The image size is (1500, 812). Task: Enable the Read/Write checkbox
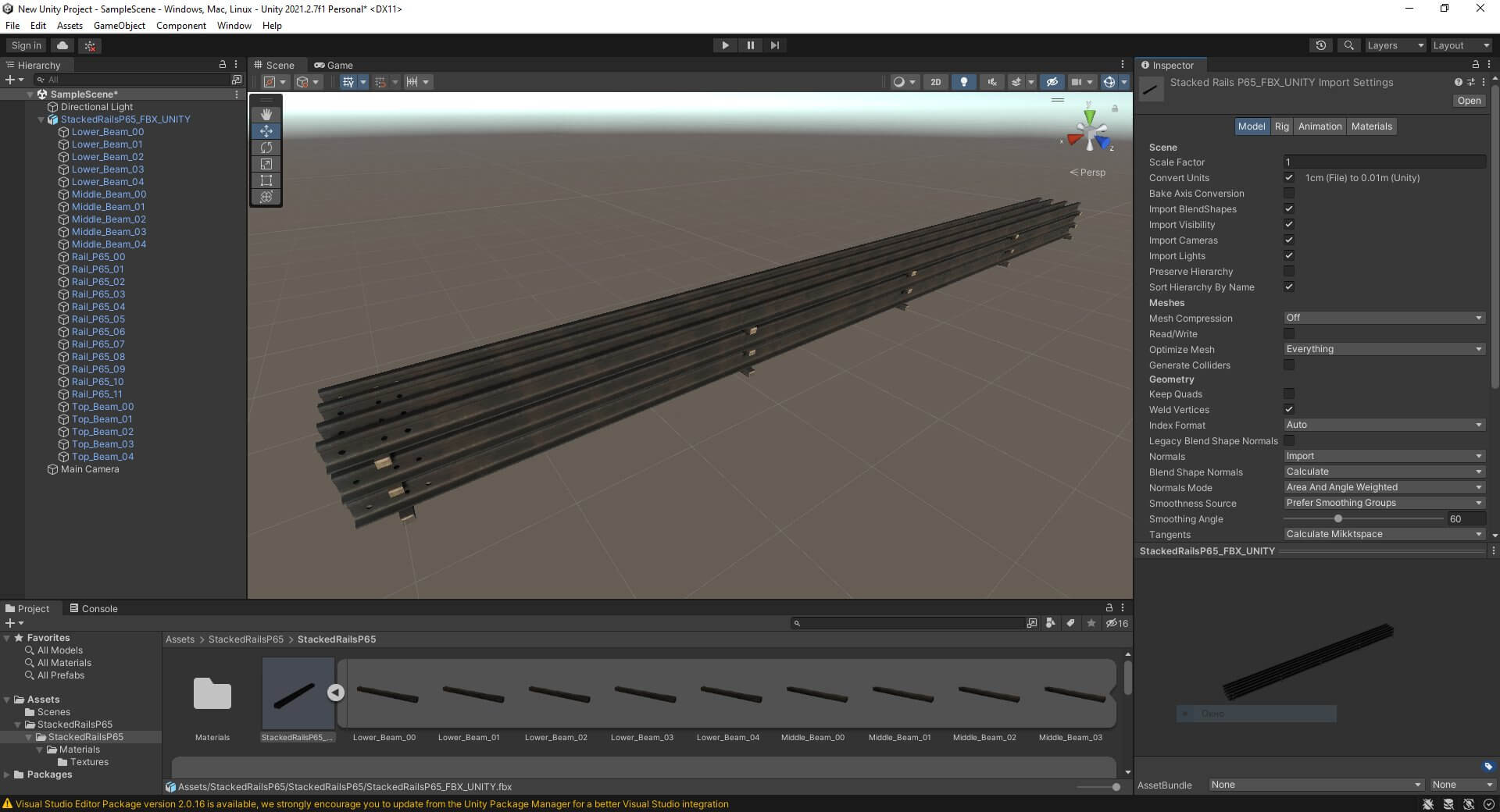pyautogui.click(x=1289, y=333)
